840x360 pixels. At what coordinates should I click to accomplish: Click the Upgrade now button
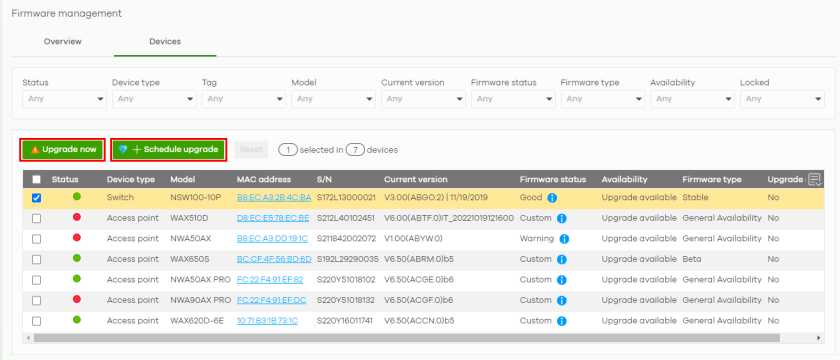tap(63, 149)
